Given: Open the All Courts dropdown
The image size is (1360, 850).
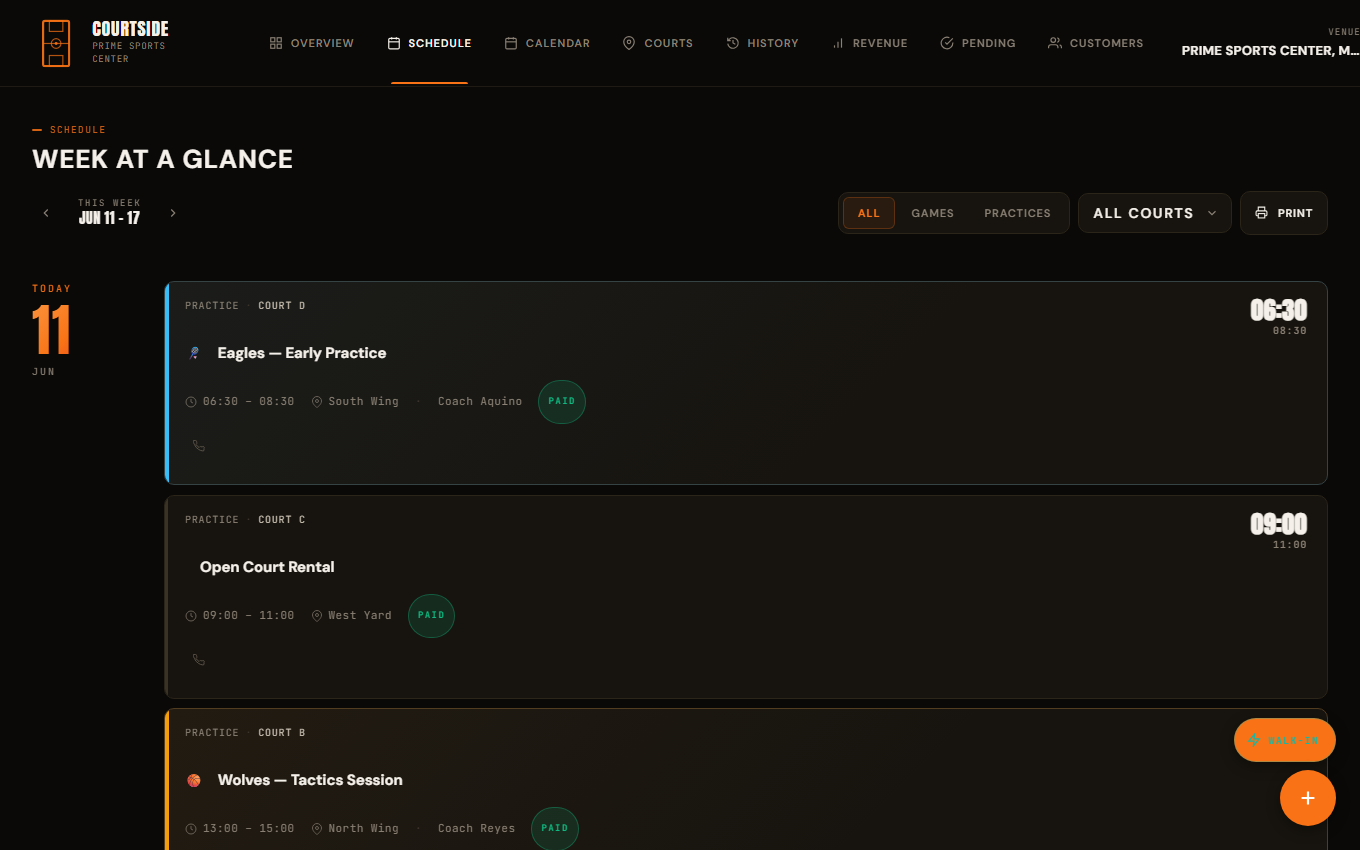Looking at the screenshot, I should (1155, 213).
